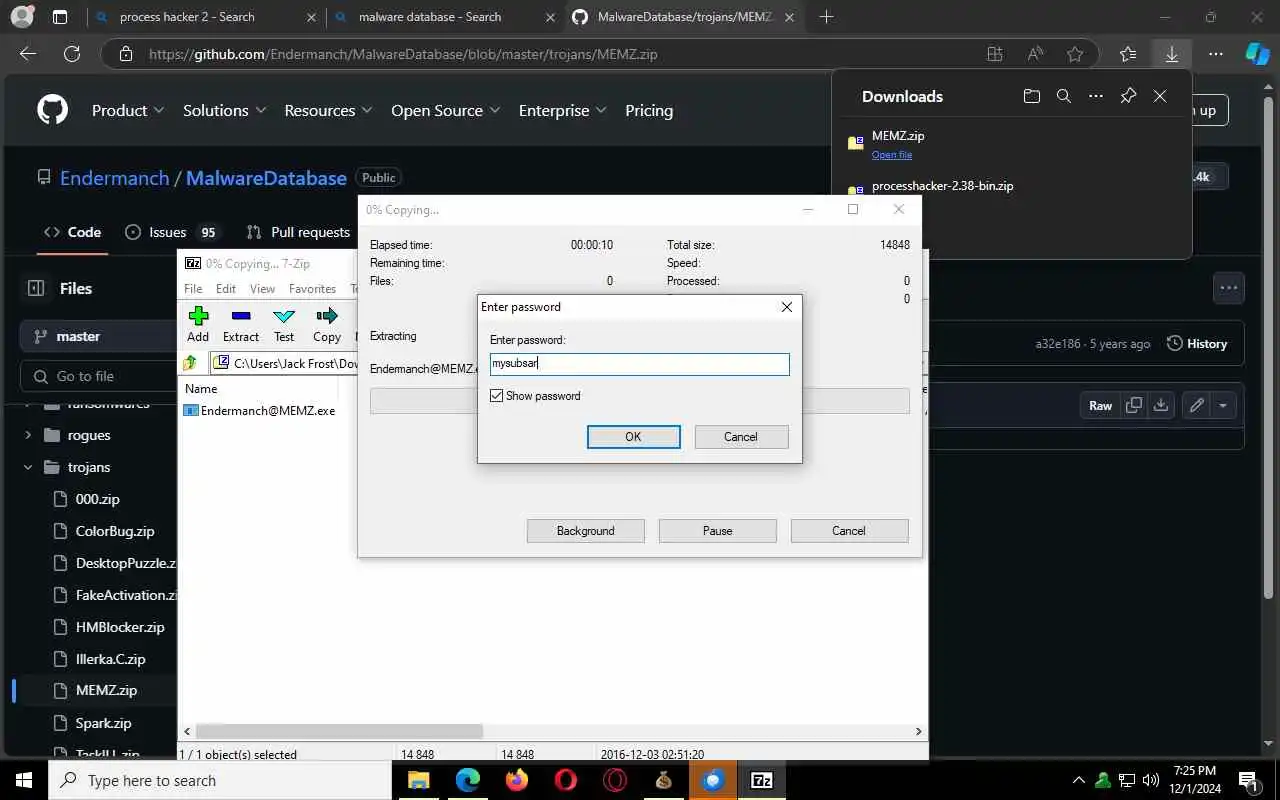Add this page to favorites star
Screen dimensions: 1280x800
1075,54
